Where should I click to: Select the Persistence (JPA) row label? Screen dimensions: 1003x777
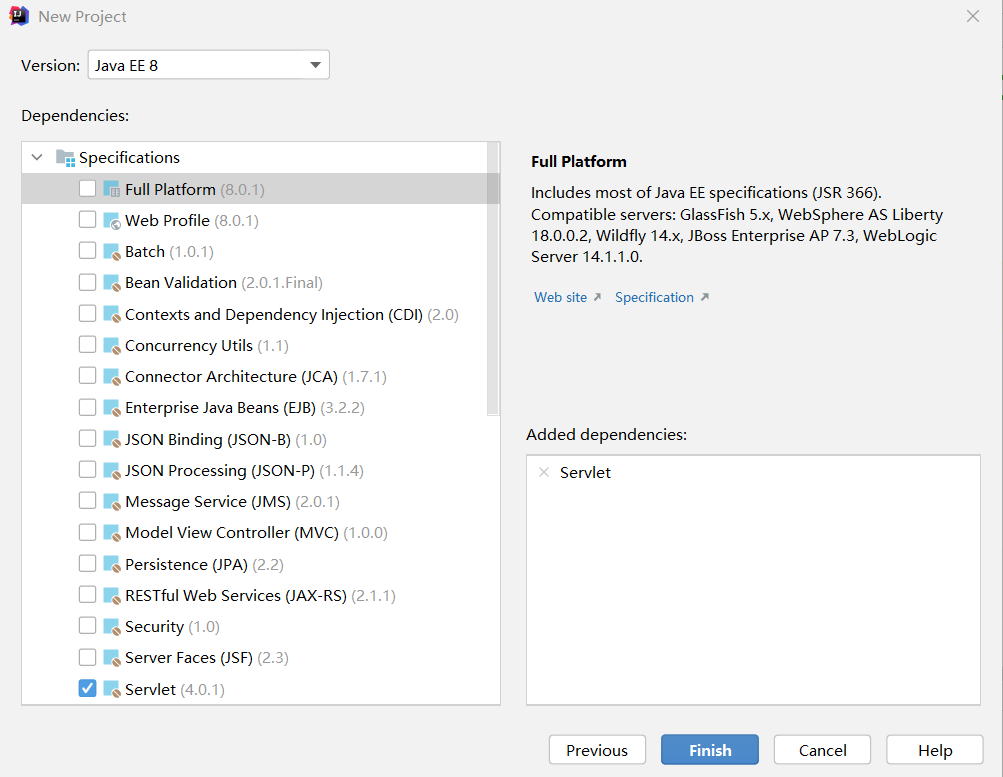click(204, 565)
